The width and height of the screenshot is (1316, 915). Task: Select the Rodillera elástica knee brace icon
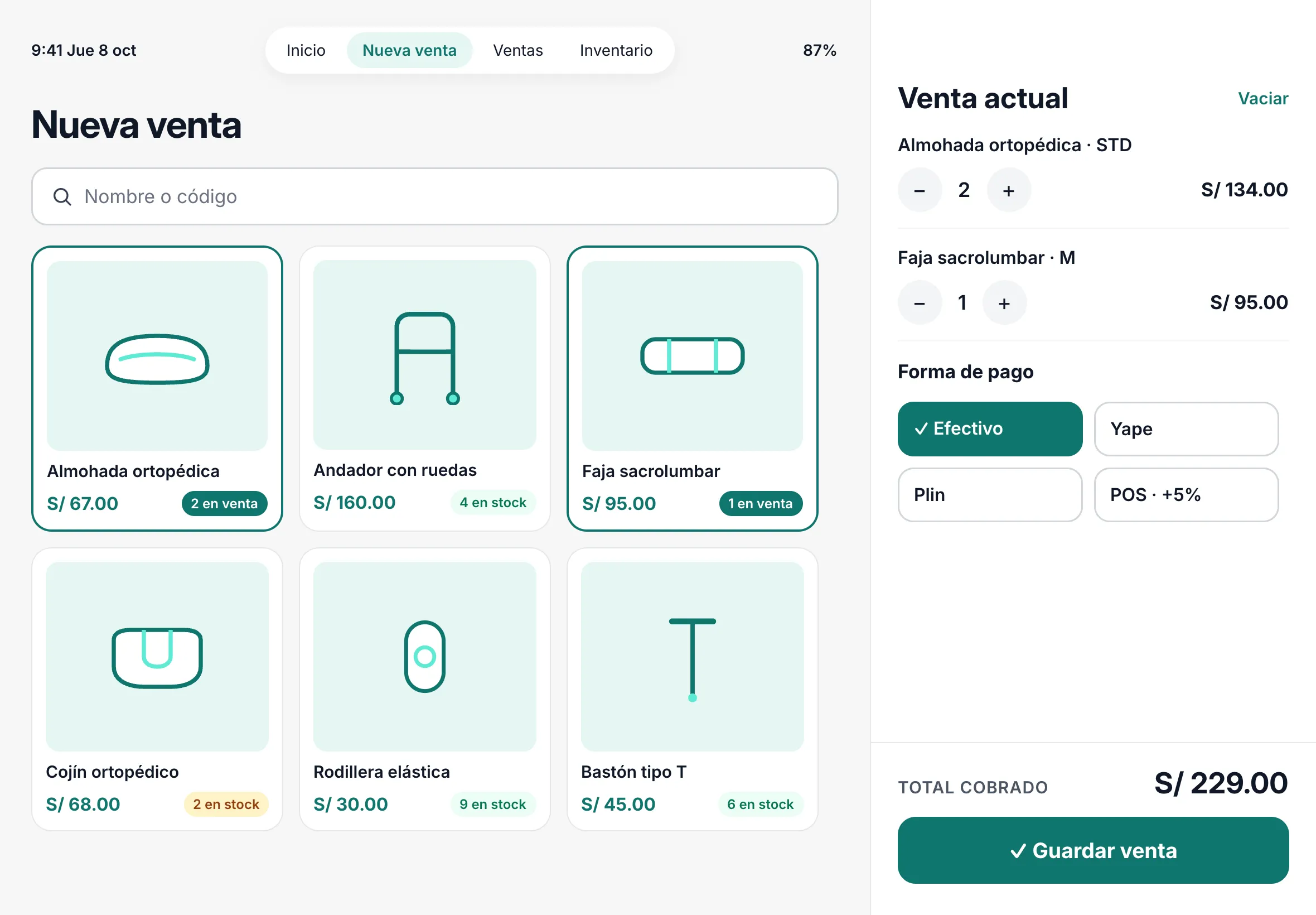click(424, 657)
